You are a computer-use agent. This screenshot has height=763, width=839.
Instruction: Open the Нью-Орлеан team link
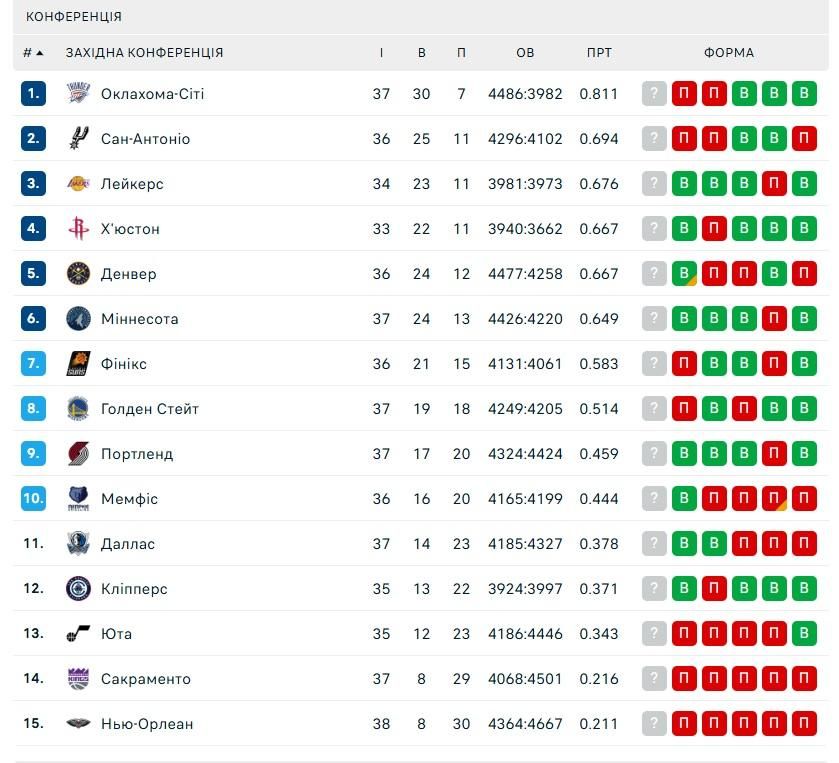click(x=147, y=724)
